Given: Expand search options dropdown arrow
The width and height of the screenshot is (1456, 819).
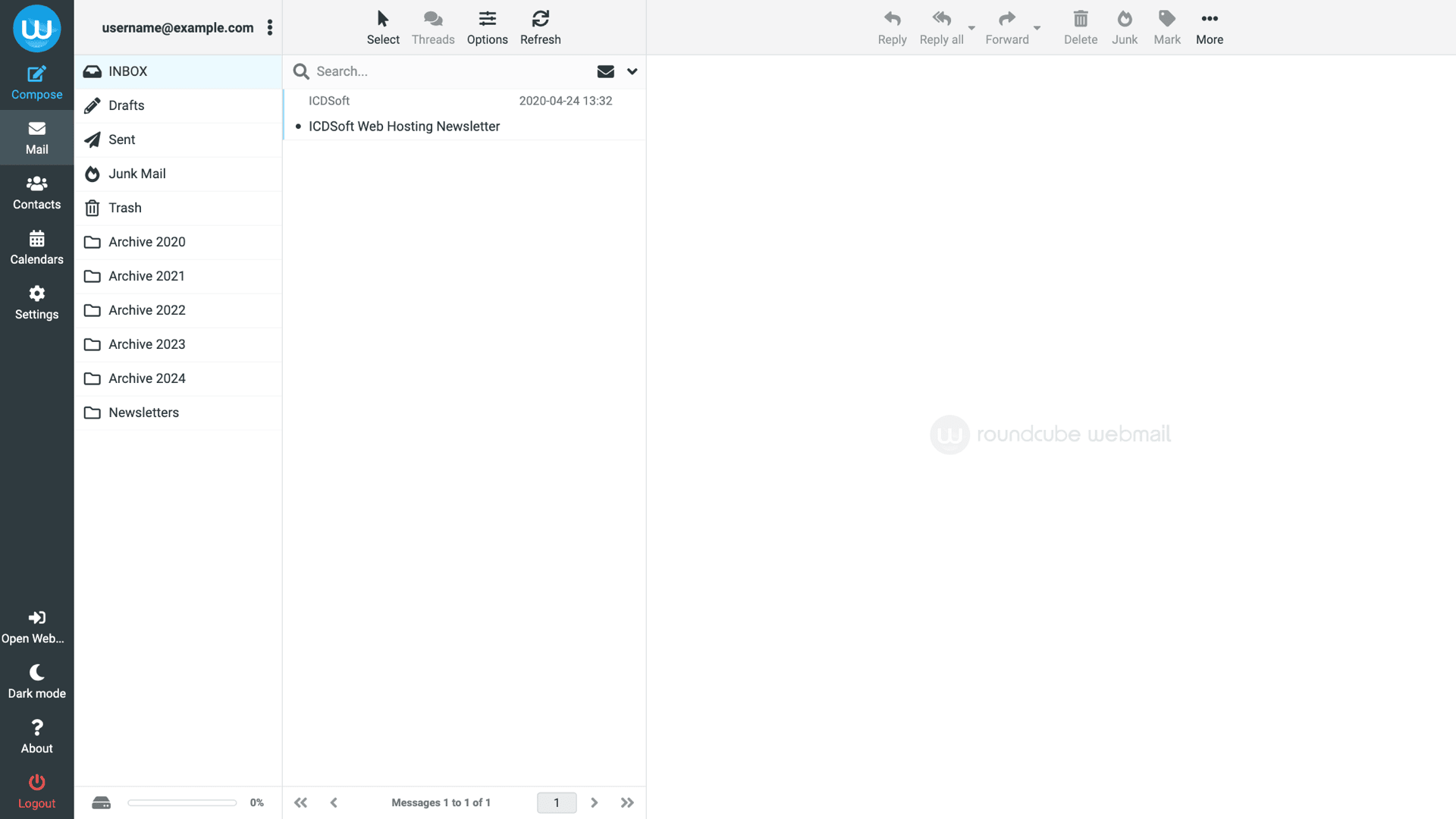Looking at the screenshot, I should (632, 71).
